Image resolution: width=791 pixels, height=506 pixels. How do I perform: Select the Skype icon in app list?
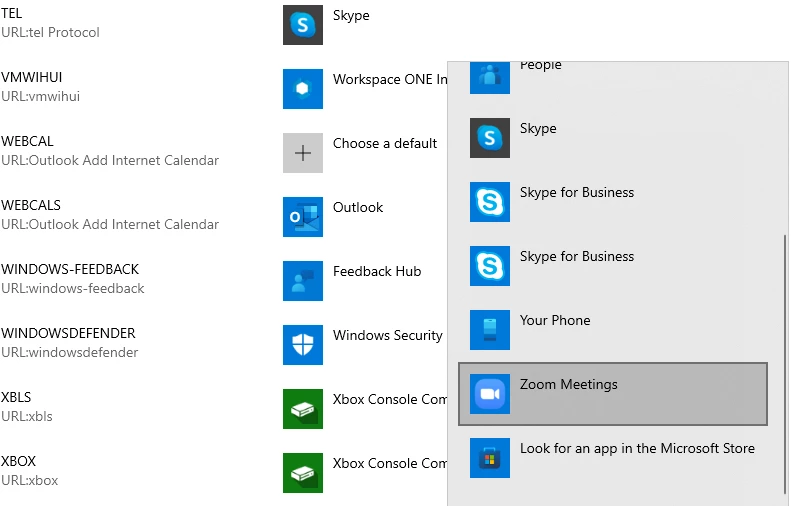click(x=490, y=138)
